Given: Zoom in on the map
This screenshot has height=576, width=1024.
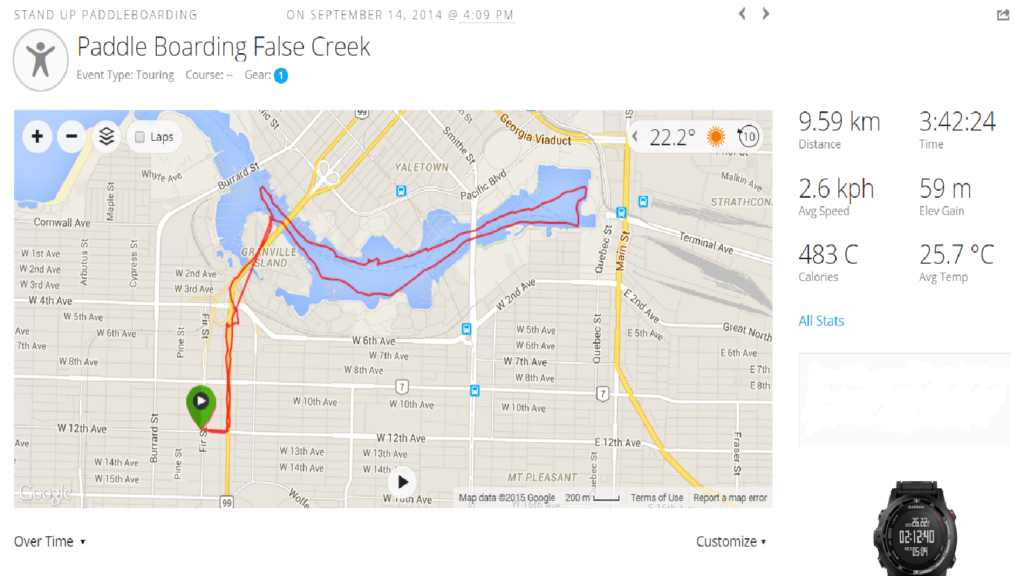Looking at the screenshot, I should coord(37,136).
